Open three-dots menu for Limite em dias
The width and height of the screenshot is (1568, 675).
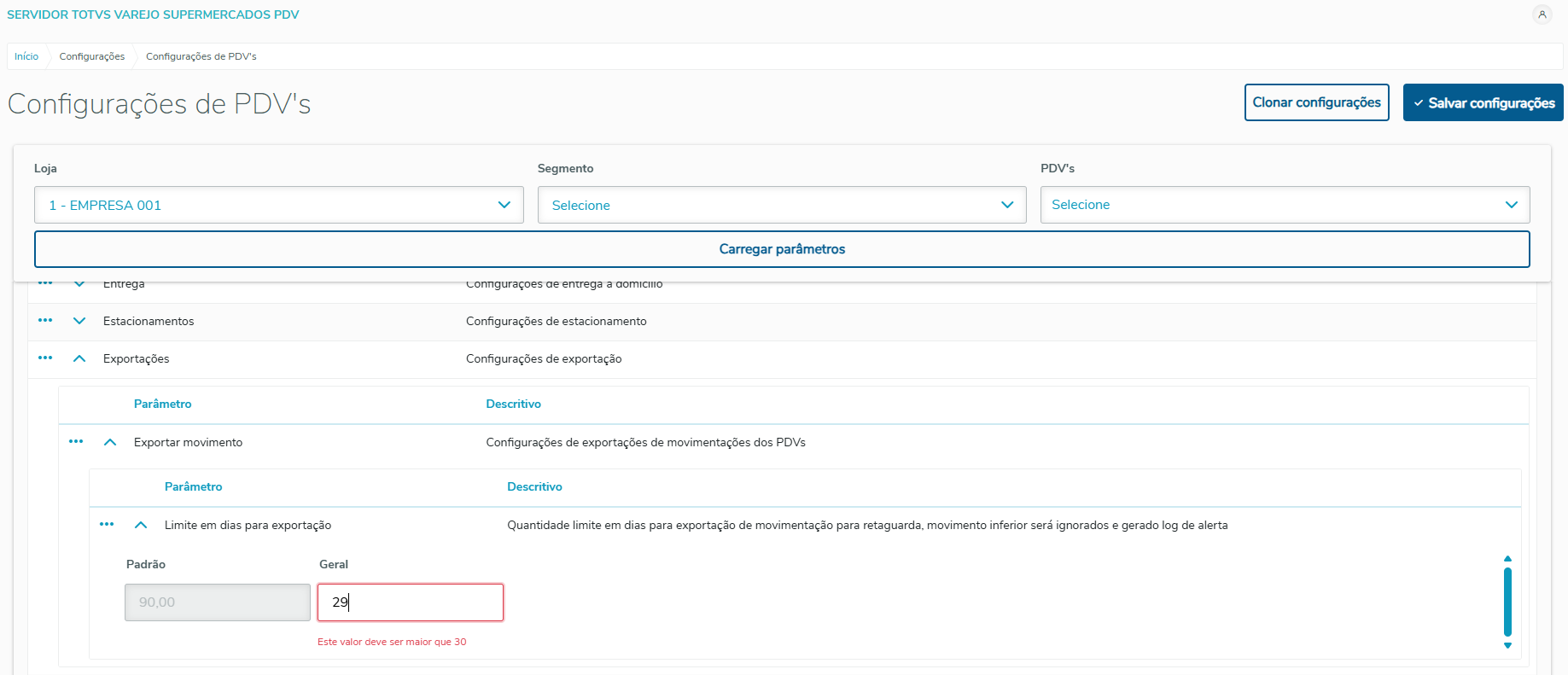point(107,525)
